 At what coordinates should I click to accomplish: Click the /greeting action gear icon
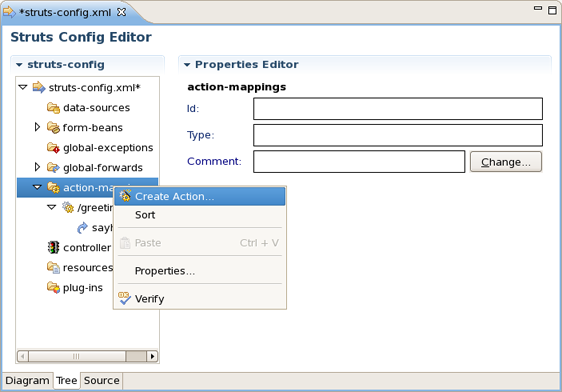[68, 207]
